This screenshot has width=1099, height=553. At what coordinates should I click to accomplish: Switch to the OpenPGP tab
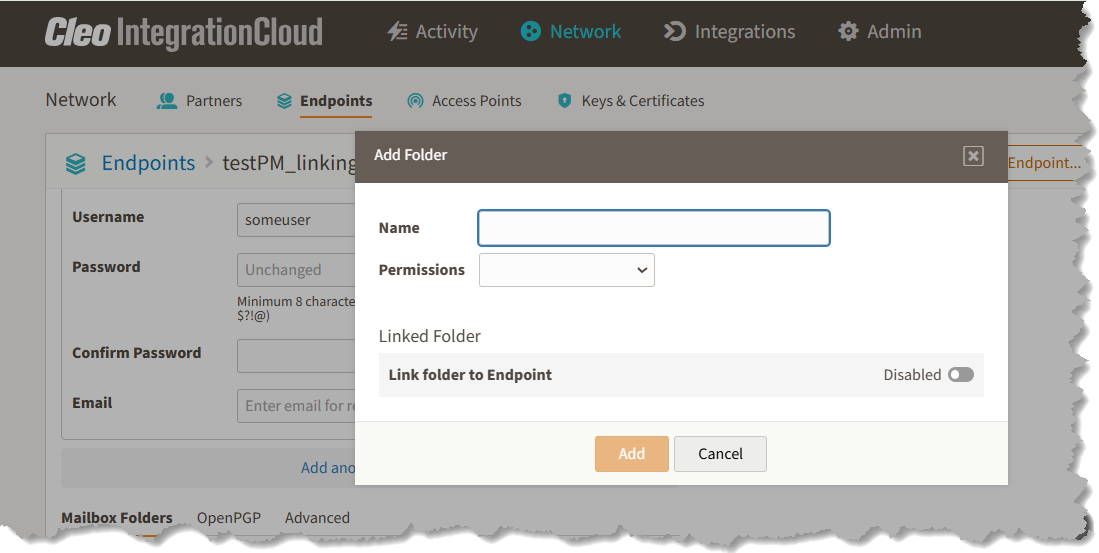coord(228,518)
